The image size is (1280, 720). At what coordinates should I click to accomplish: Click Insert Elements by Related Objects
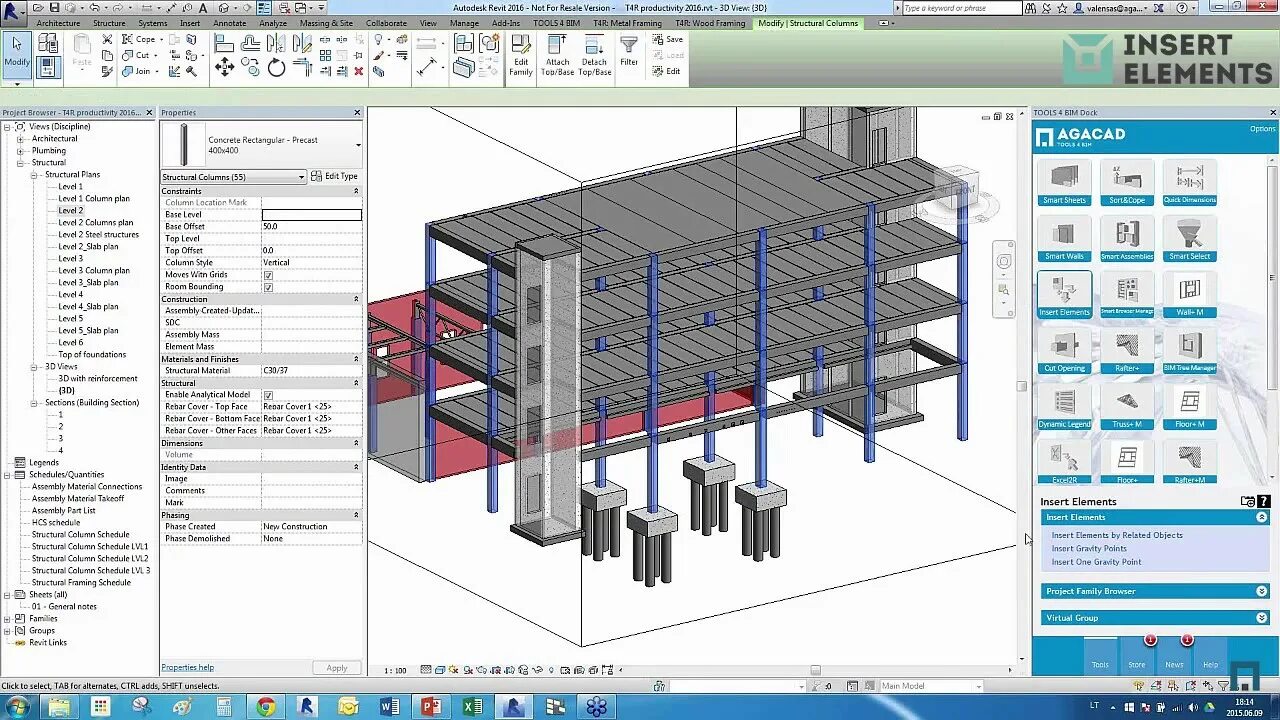click(x=1117, y=535)
